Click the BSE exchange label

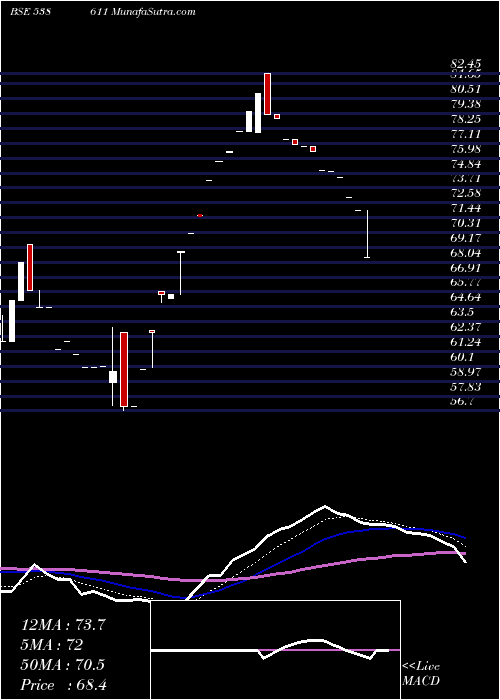[19, 11]
